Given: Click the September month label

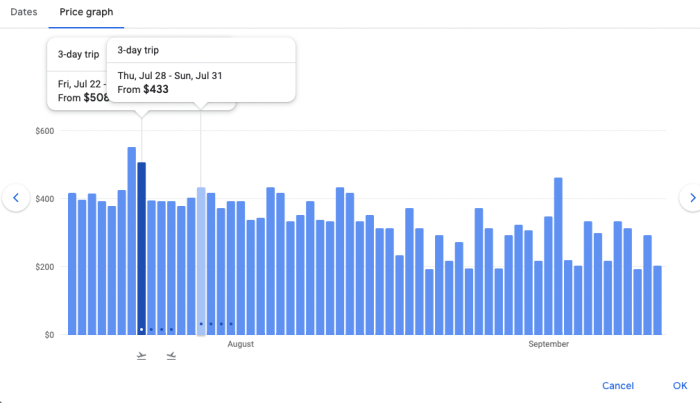Looking at the screenshot, I should tap(548, 344).
